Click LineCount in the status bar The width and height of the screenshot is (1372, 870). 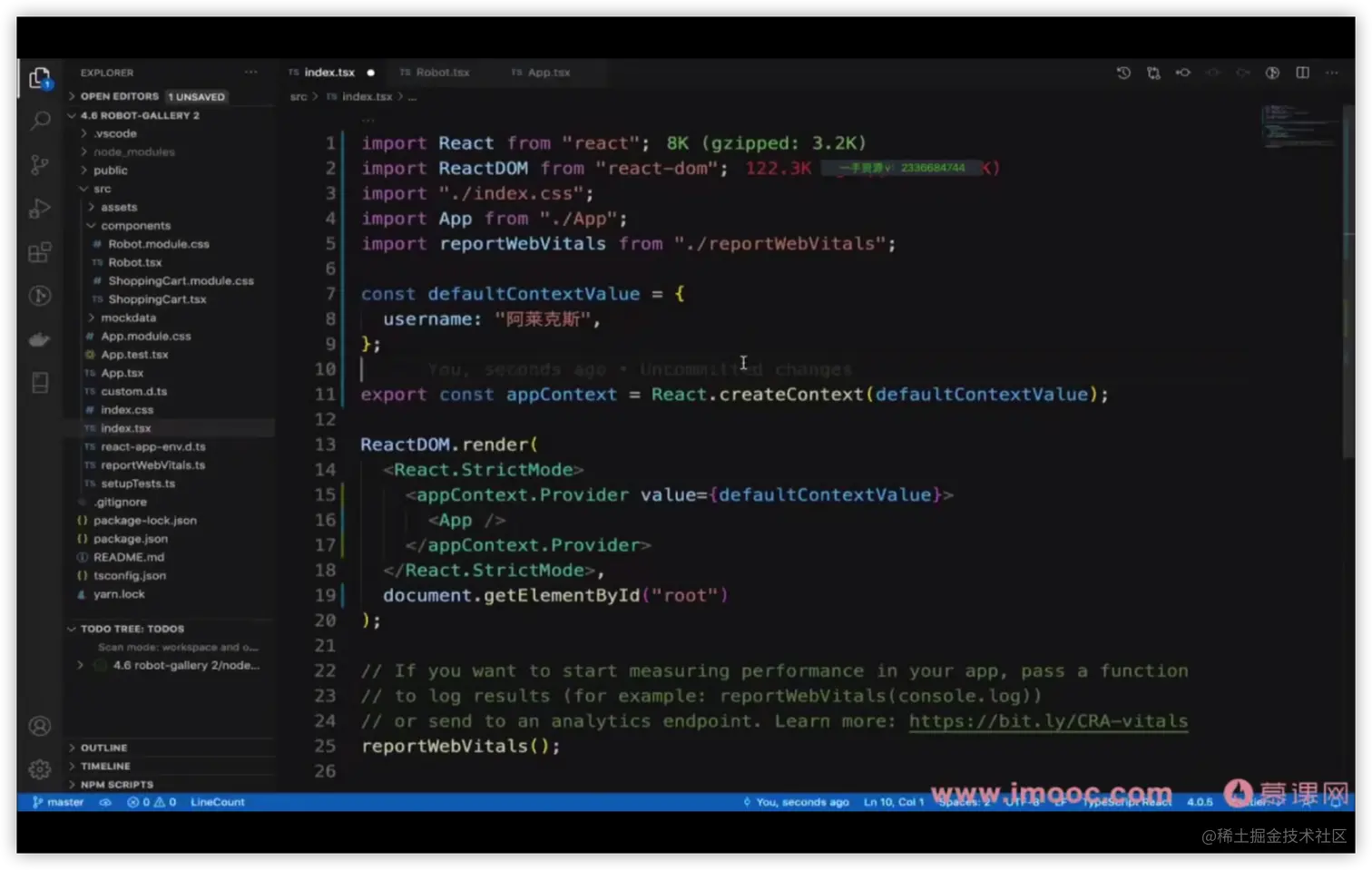(218, 802)
